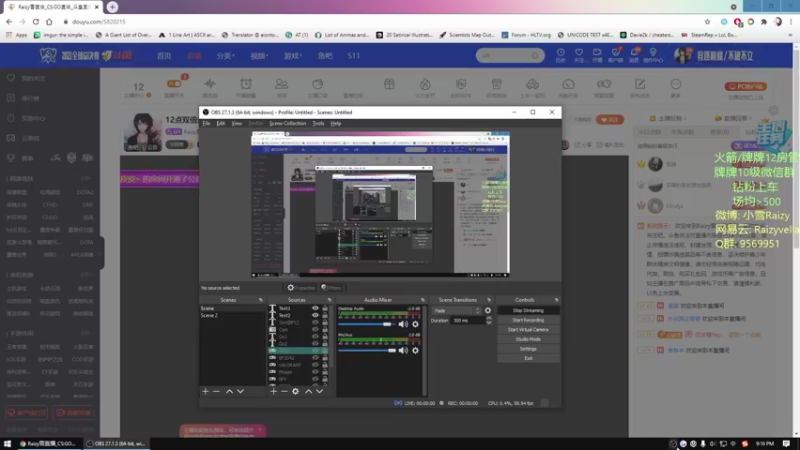Open transition properties gear next to Fade
Image resolution: width=800 pixels, height=450 pixels.
point(488,310)
